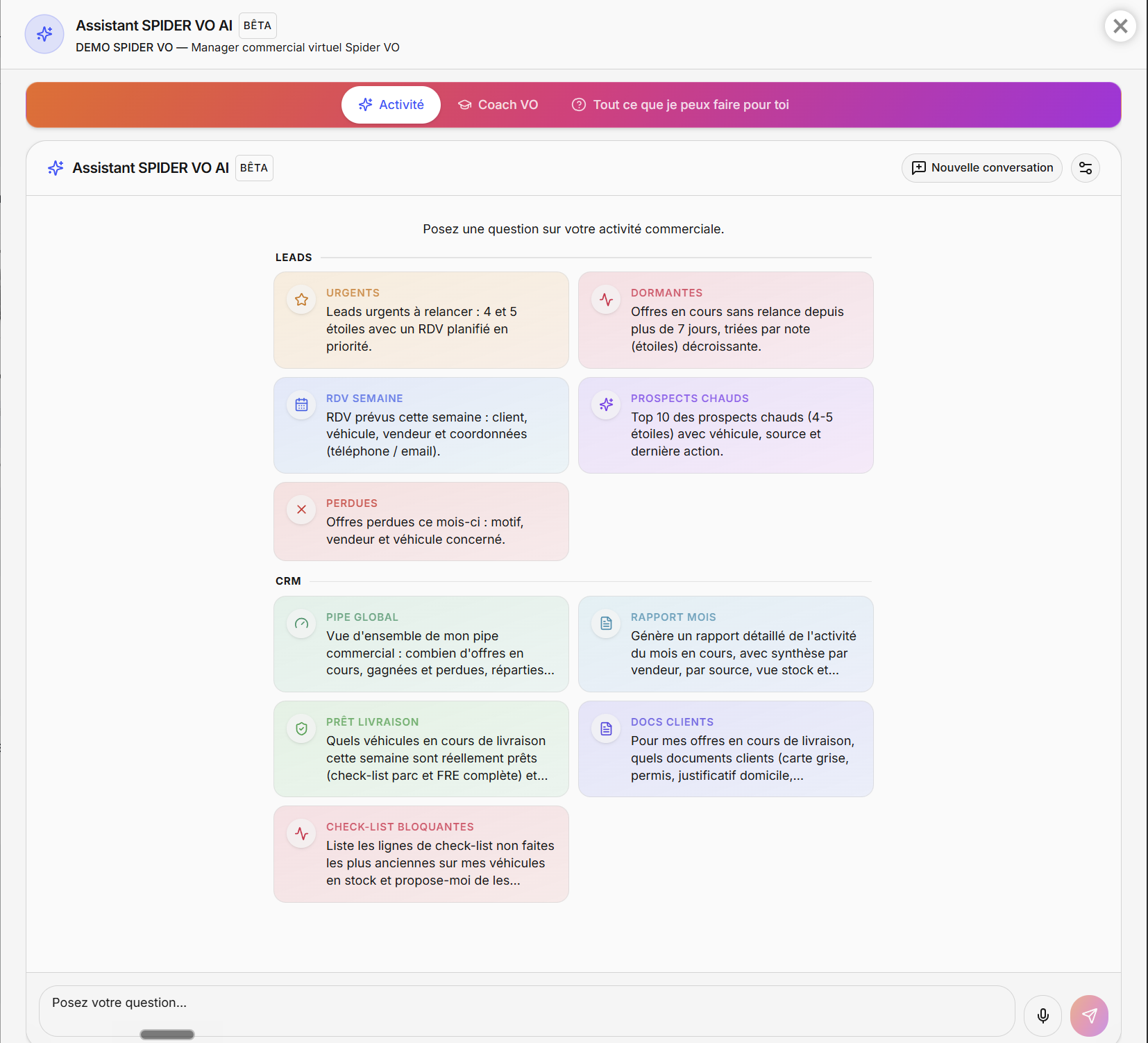Choose the CHECK-LIST BLOQUANTES suggestion text
Viewport: 1148px width, 1043px height.
pyautogui.click(x=440, y=863)
